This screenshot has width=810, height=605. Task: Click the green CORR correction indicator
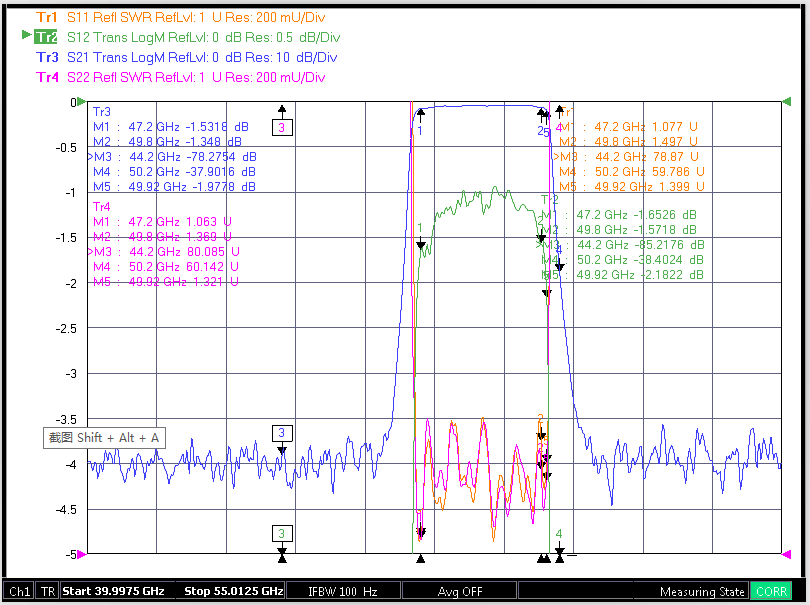pos(771,592)
